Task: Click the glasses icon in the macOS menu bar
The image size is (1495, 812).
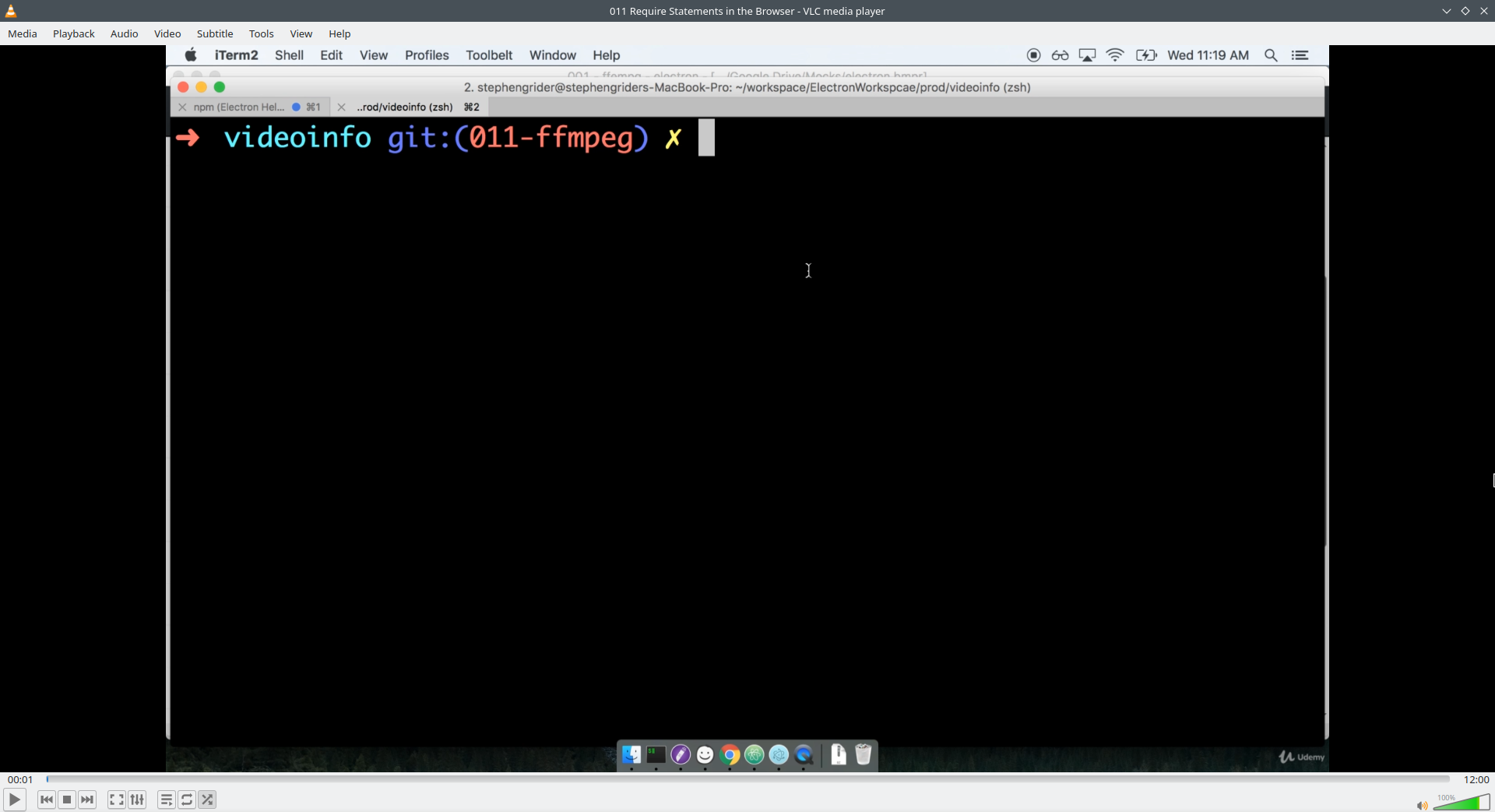Action: pos(1060,55)
